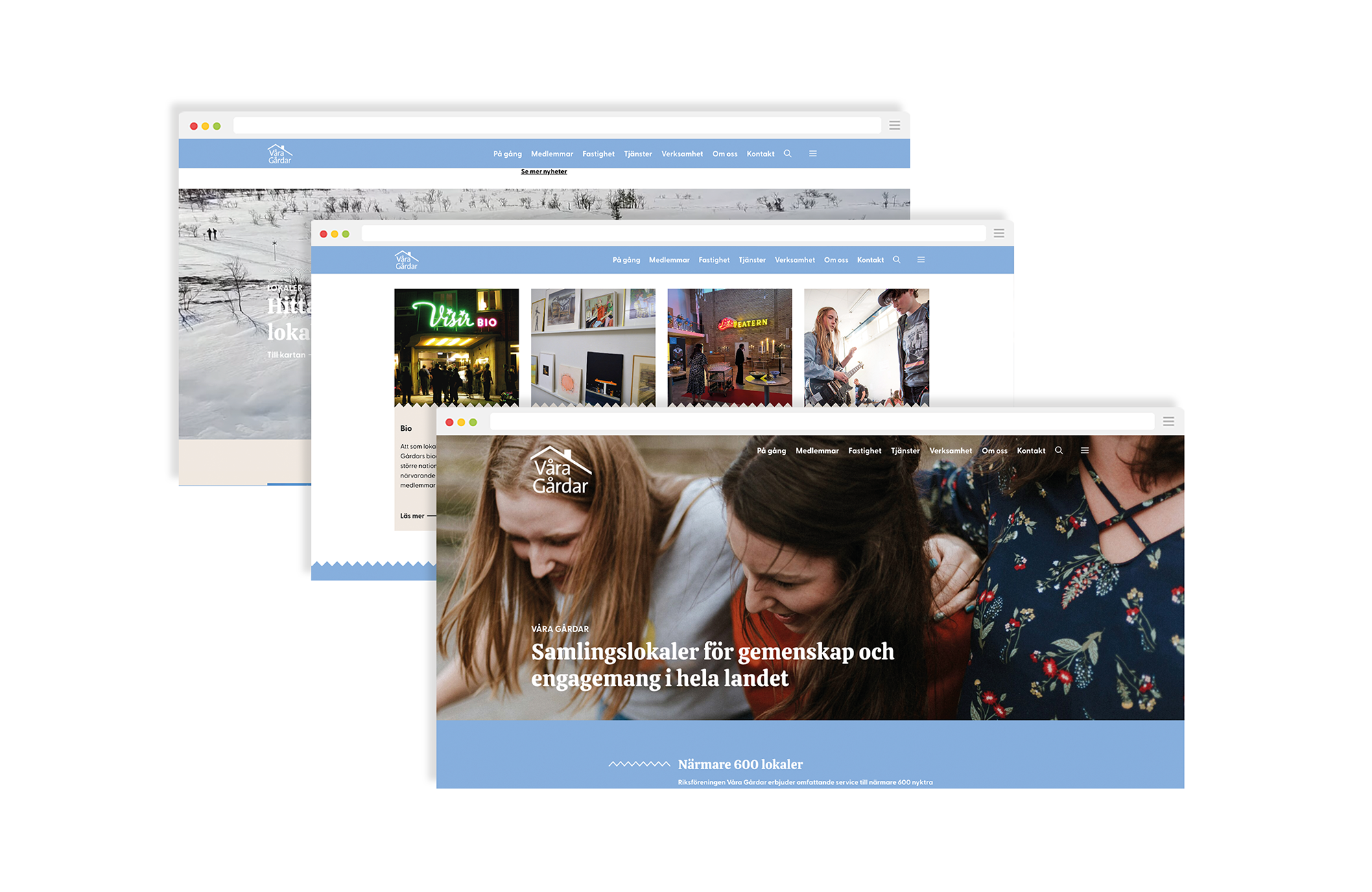Open Medlemmar in back window
This screenshot has height=892, width=1372.
[x=552, y=154]
